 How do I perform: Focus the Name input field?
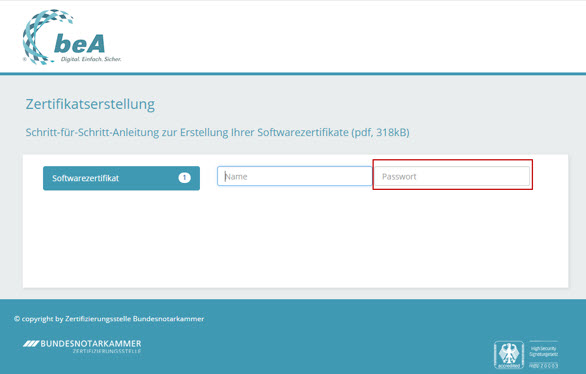pyautogui.click(x=294, y=176)
